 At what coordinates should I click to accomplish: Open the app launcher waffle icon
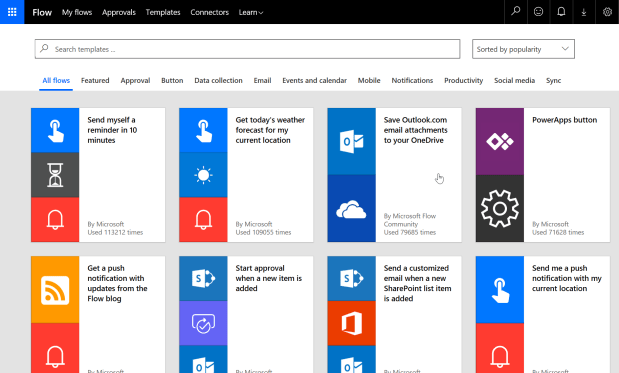[x=12, y=12]
